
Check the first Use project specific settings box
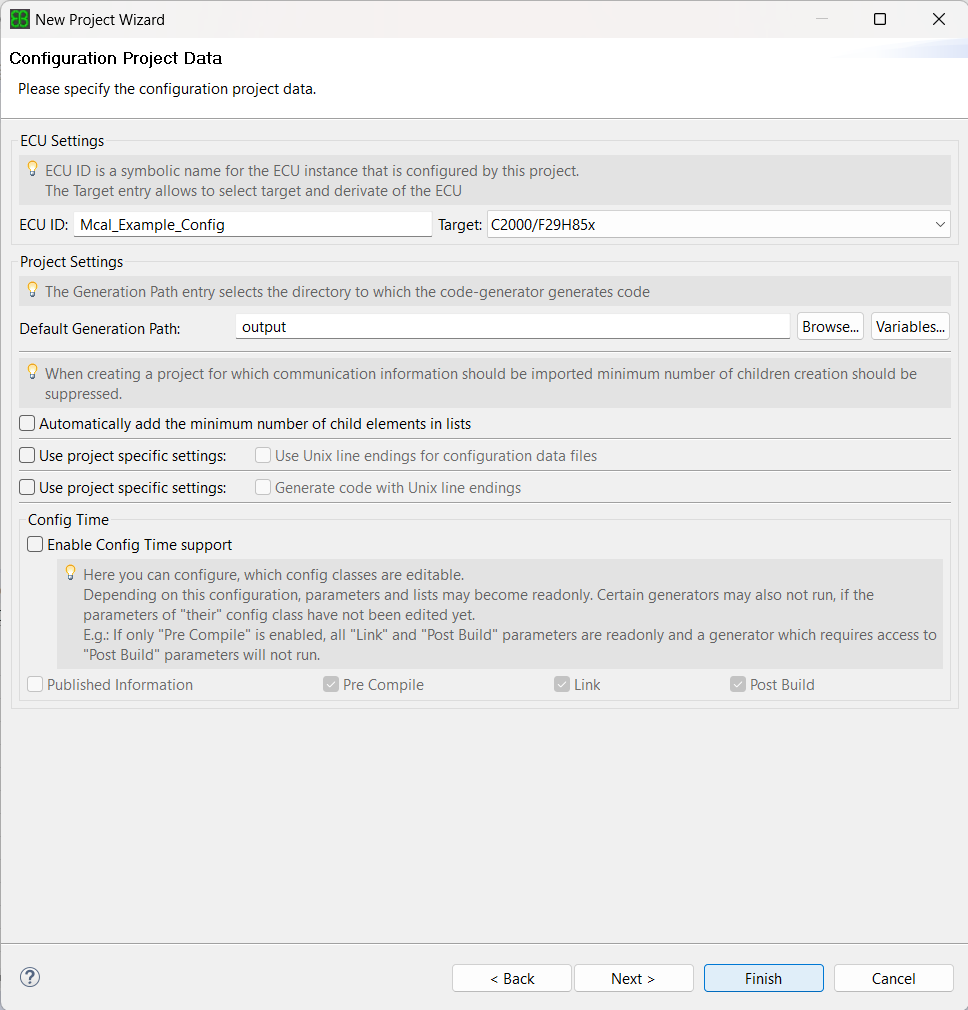coord(27,455)
